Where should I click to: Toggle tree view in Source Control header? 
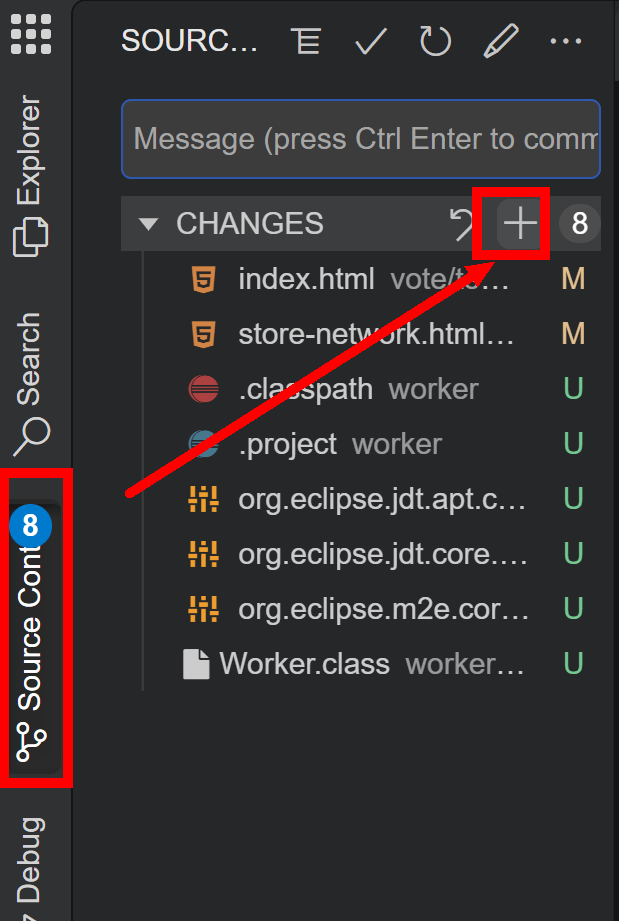pos(306,41)
